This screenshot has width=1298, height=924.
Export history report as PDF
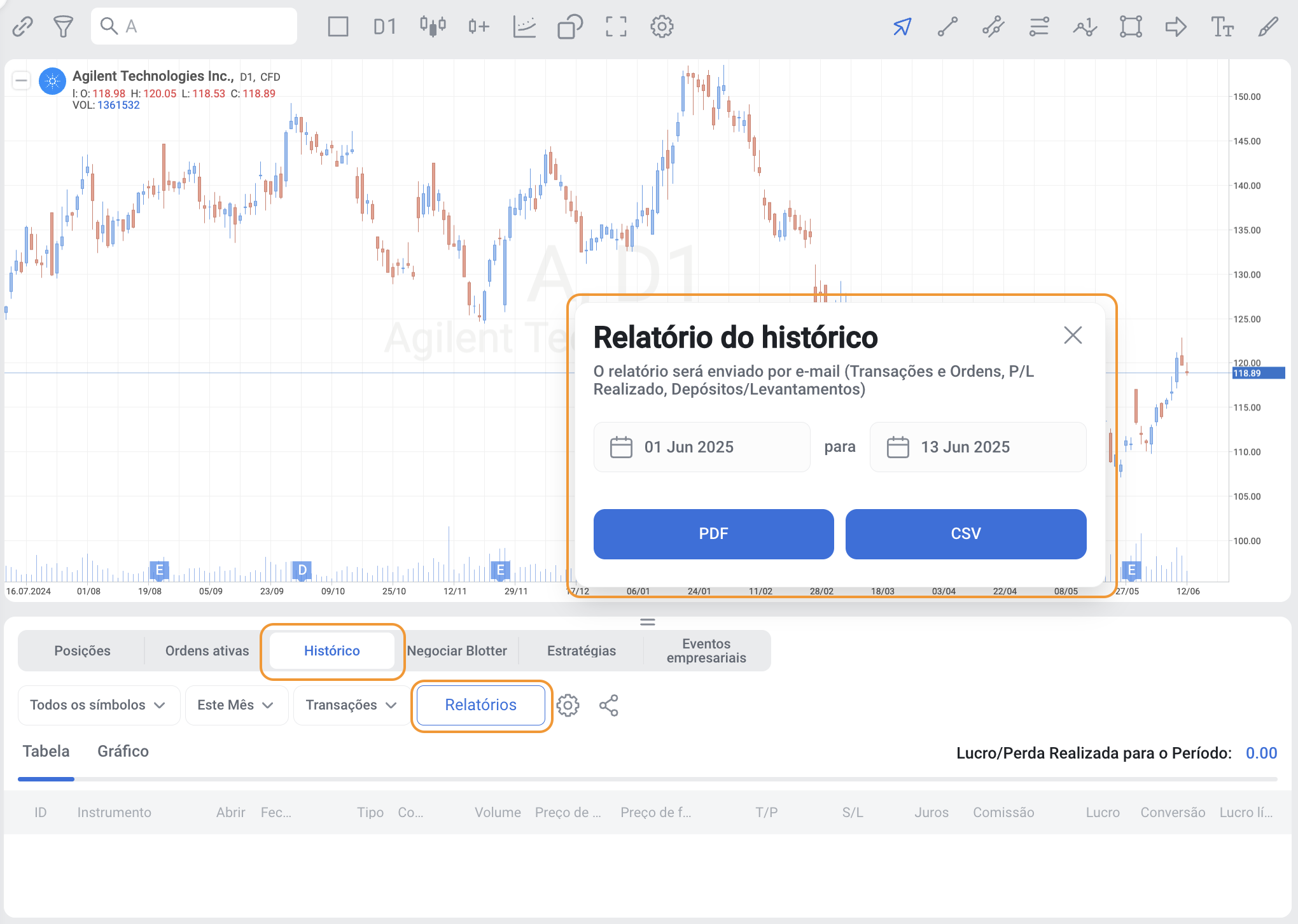[713, 534]
